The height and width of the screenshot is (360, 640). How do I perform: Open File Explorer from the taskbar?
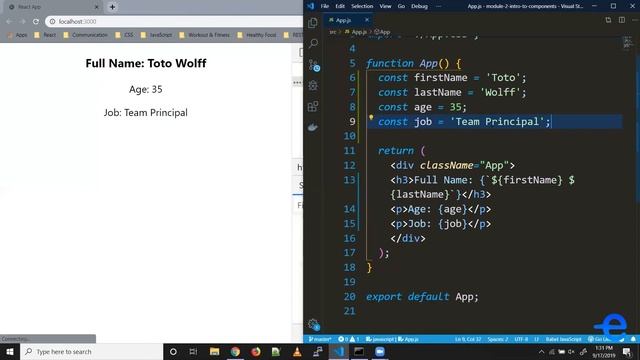[214, 351]
